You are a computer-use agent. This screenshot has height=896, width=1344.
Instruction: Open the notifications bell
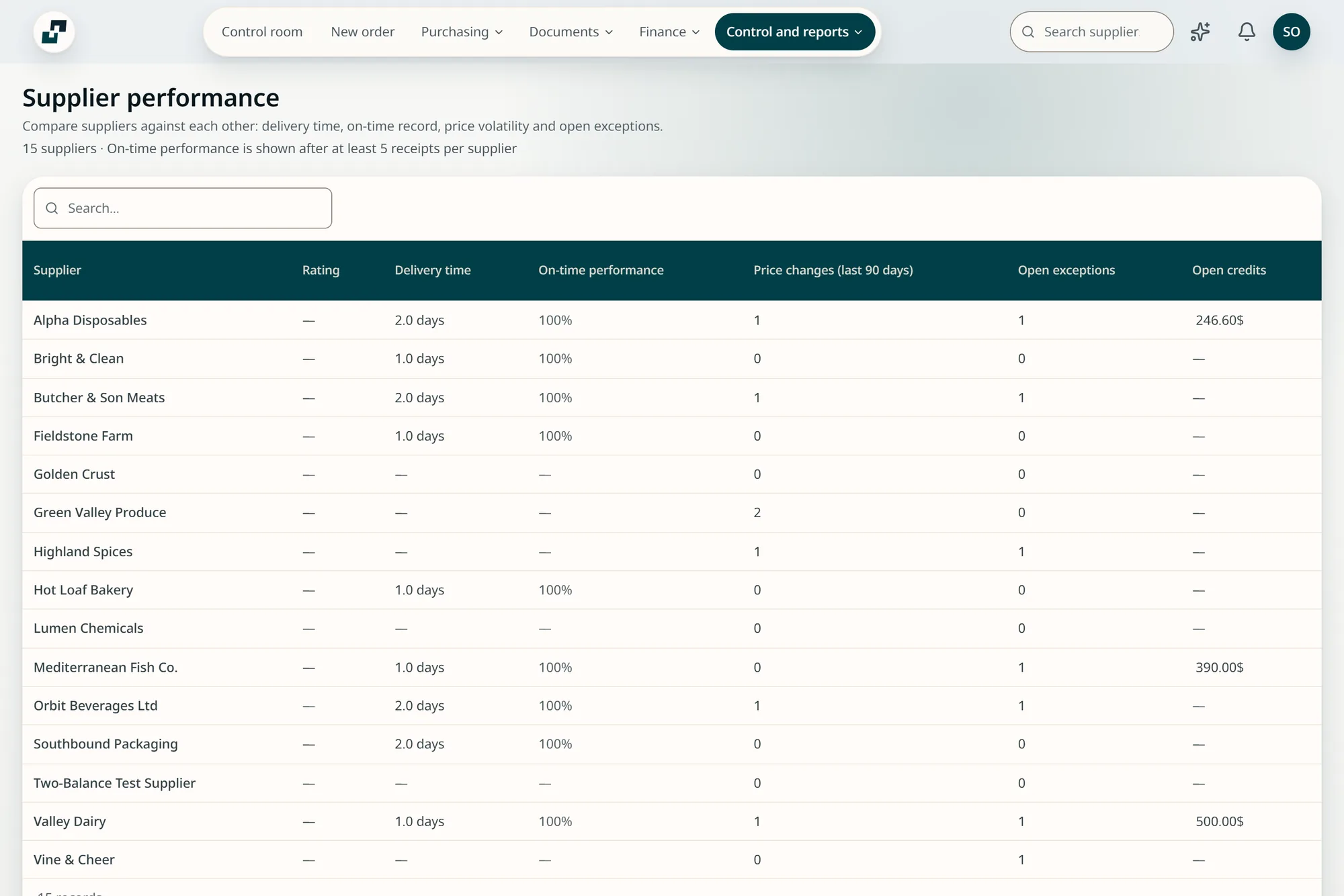1247,32
